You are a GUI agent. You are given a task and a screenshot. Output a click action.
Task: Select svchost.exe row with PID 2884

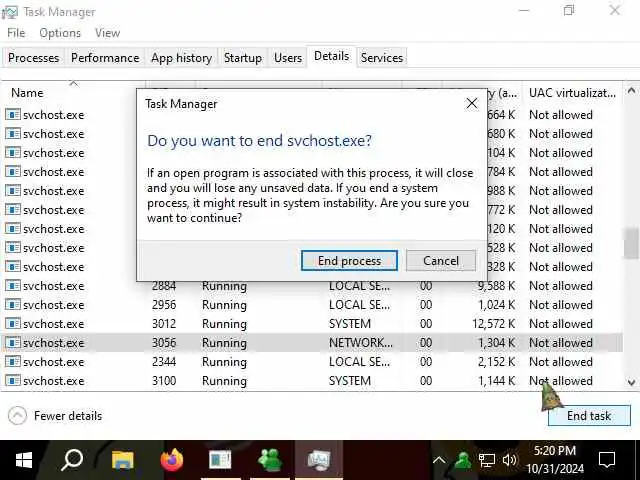(x=312, y=286)
